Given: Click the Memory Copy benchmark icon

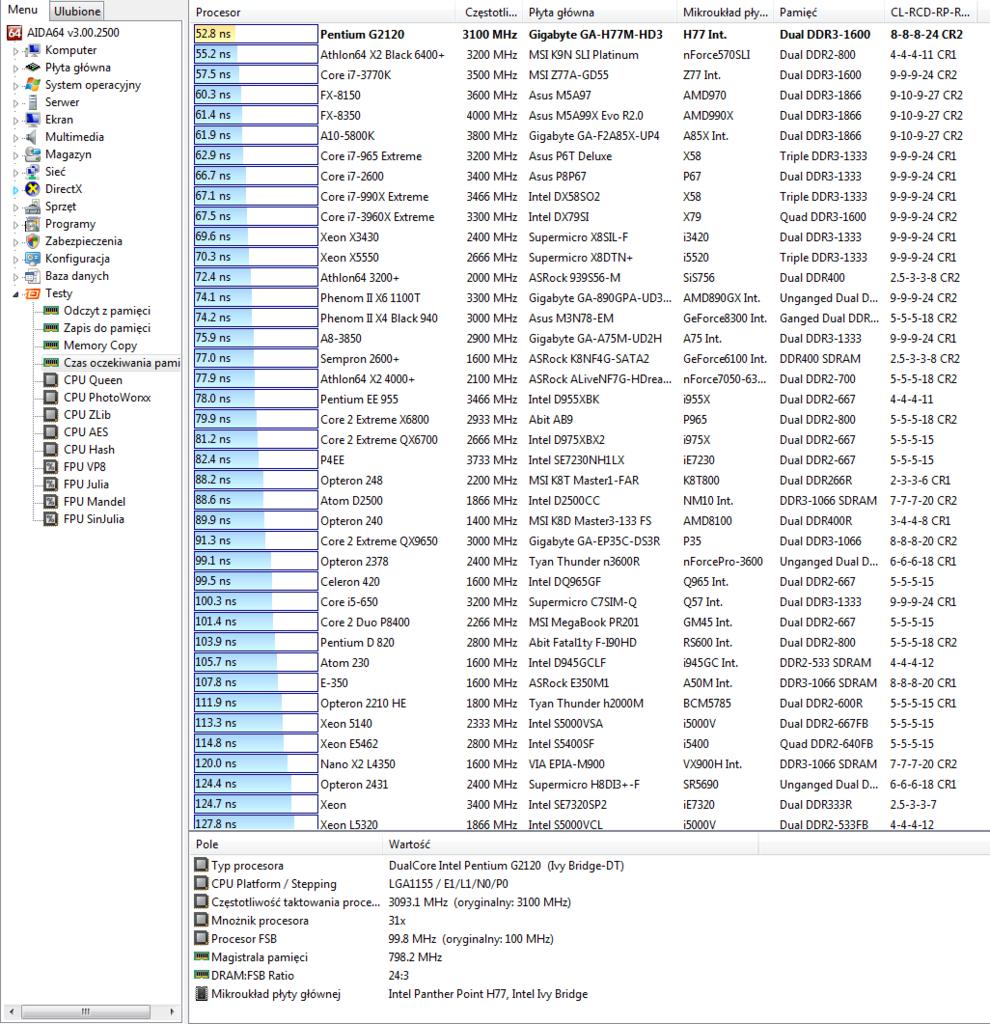Looking at the screenshot, I should 51,345.
